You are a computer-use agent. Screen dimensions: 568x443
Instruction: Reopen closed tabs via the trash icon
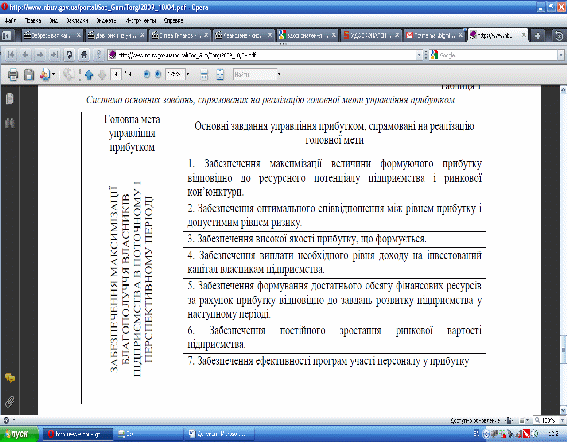pyautogui.click(x=559, y=35)
